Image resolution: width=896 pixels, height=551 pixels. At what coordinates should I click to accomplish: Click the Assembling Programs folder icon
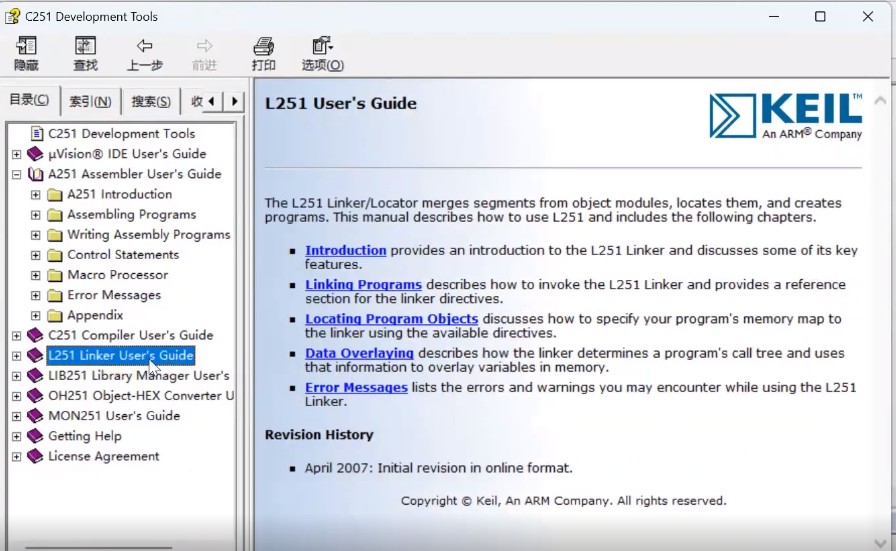coord(55,215)
